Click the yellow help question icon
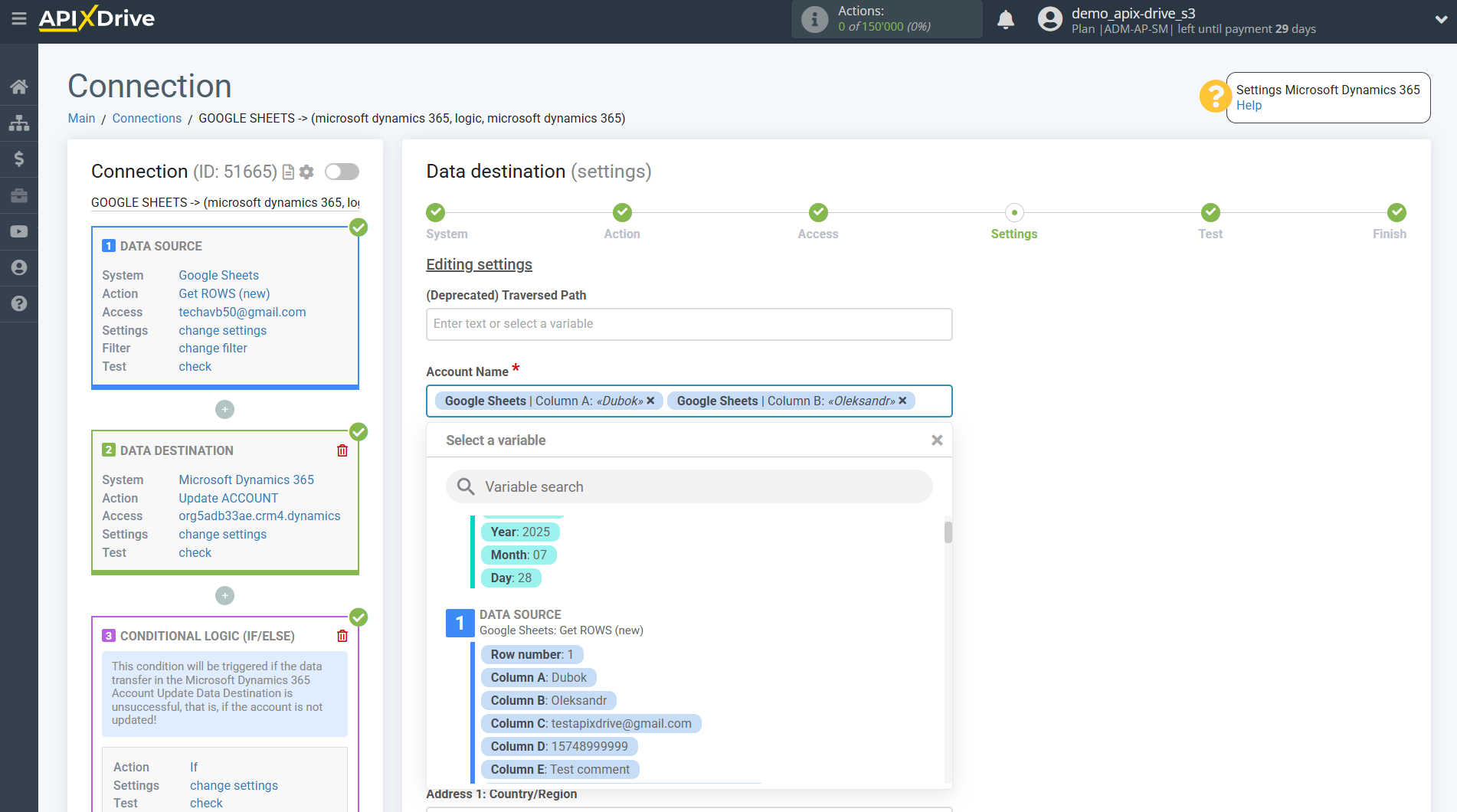Screen dimensions: 1457x812 click(1215, 97)
